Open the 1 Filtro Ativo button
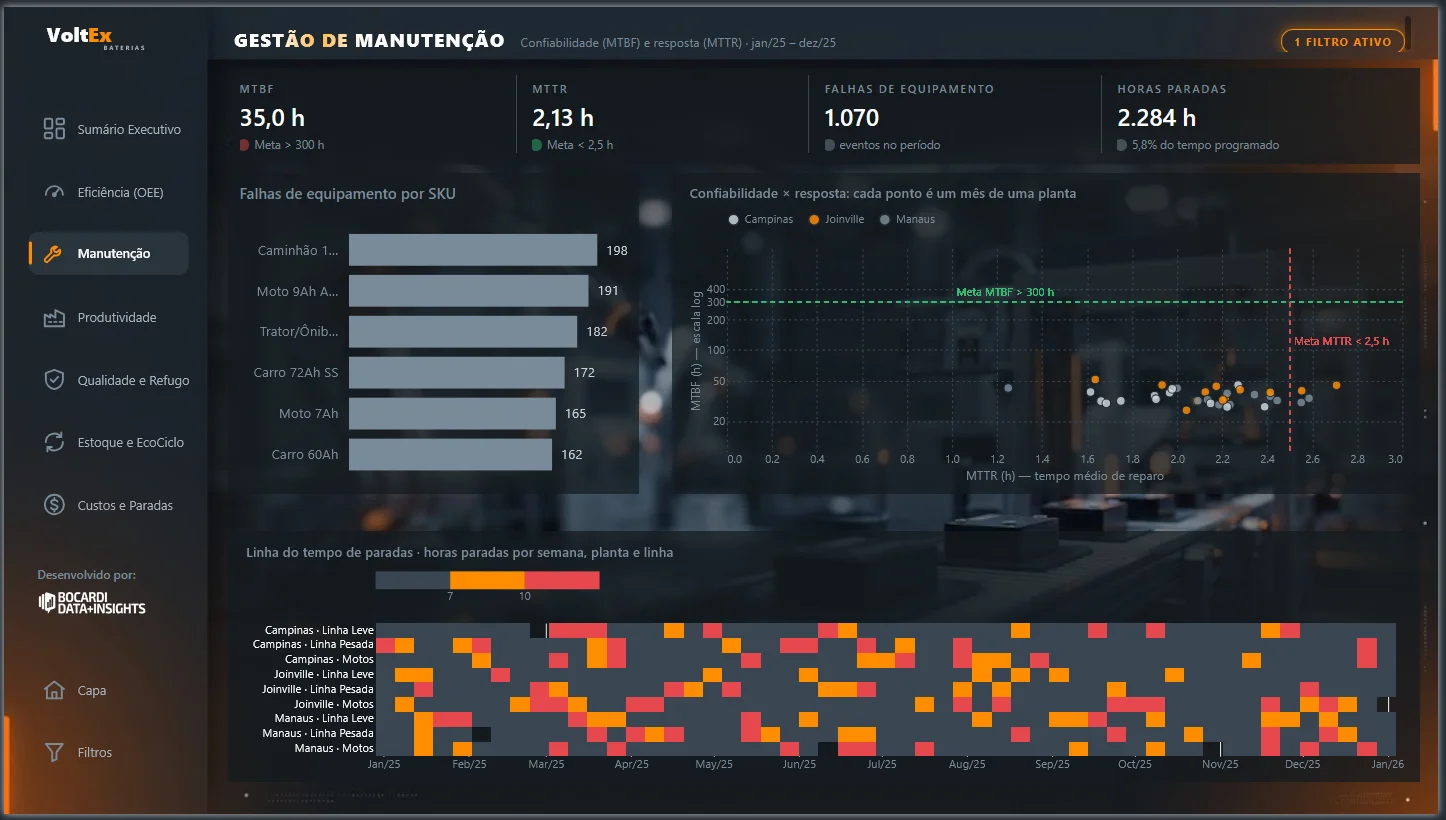 click(1343, 42)
